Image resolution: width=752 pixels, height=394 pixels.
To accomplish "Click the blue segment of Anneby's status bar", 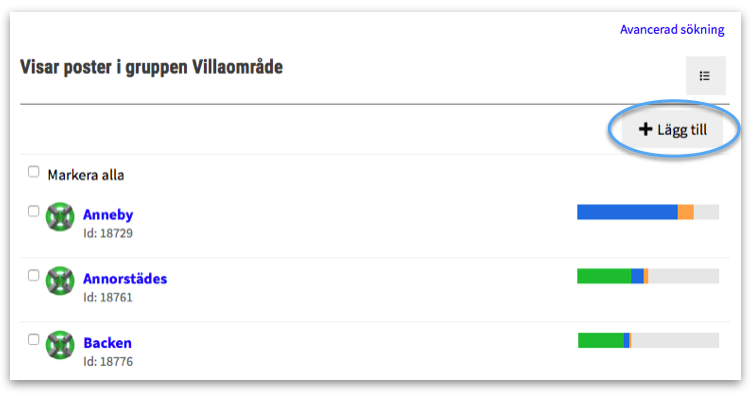I will click(x=627, y=212).
